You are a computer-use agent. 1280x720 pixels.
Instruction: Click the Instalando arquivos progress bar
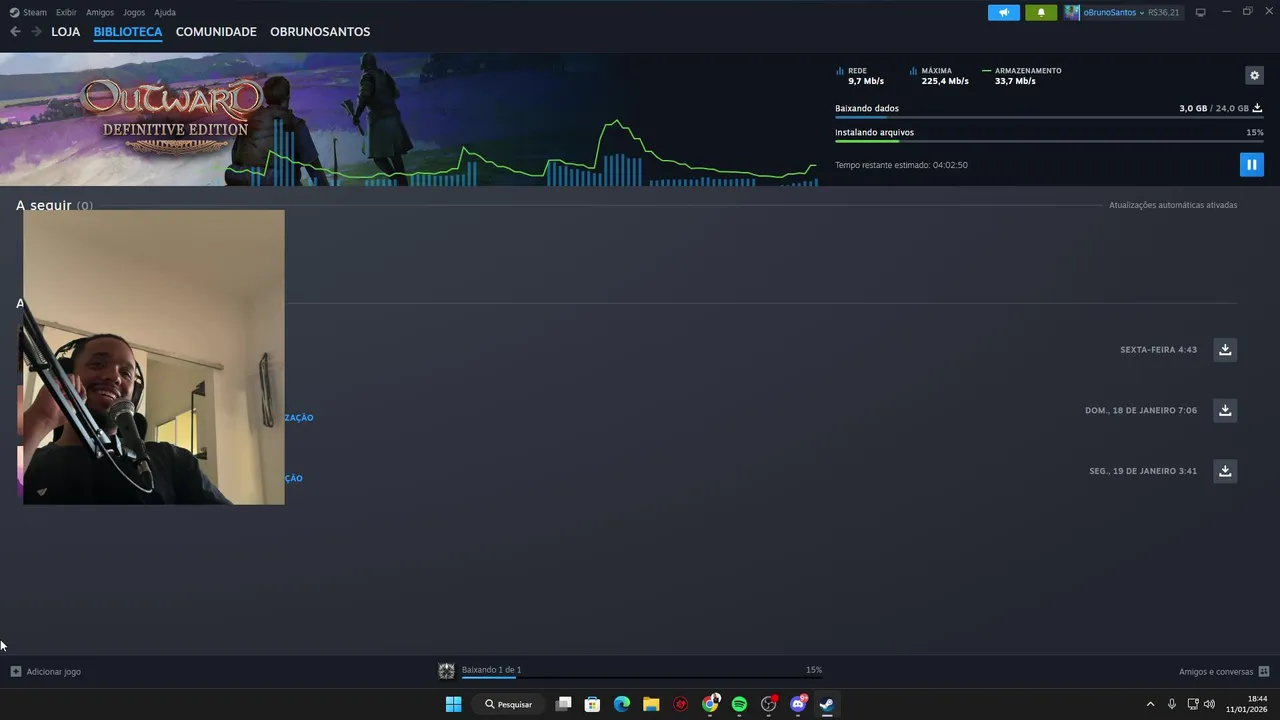(1049, 141)
